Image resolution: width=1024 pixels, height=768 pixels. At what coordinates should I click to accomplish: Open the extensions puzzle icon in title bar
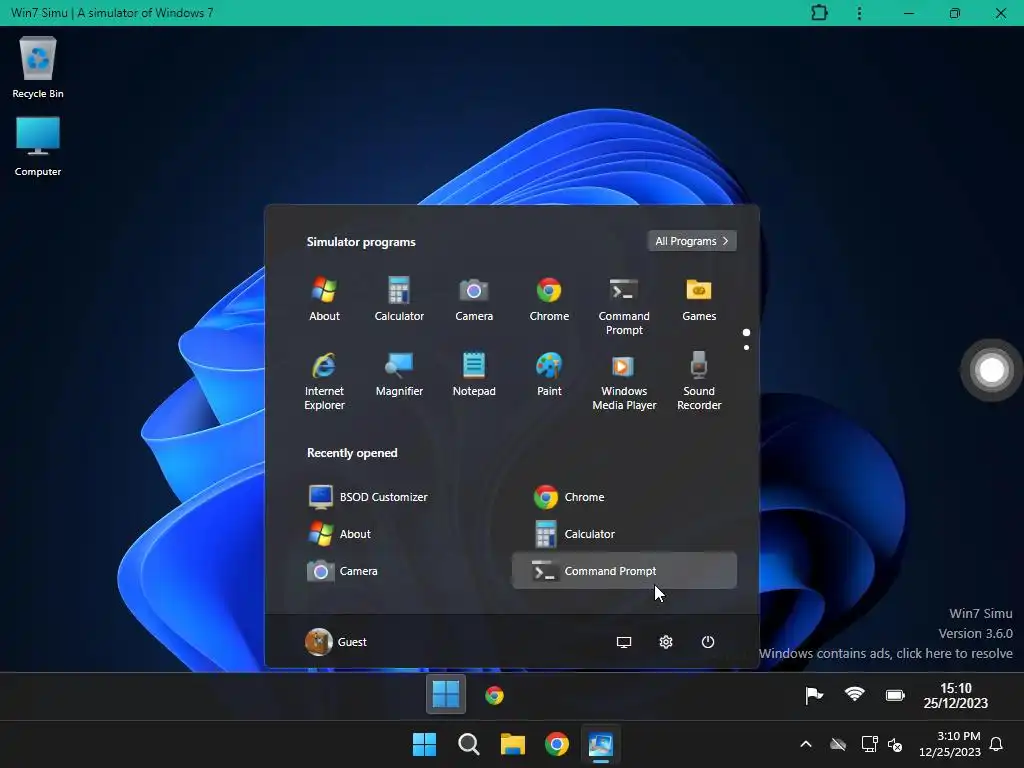pyautogui.click(x=819, y=13)
